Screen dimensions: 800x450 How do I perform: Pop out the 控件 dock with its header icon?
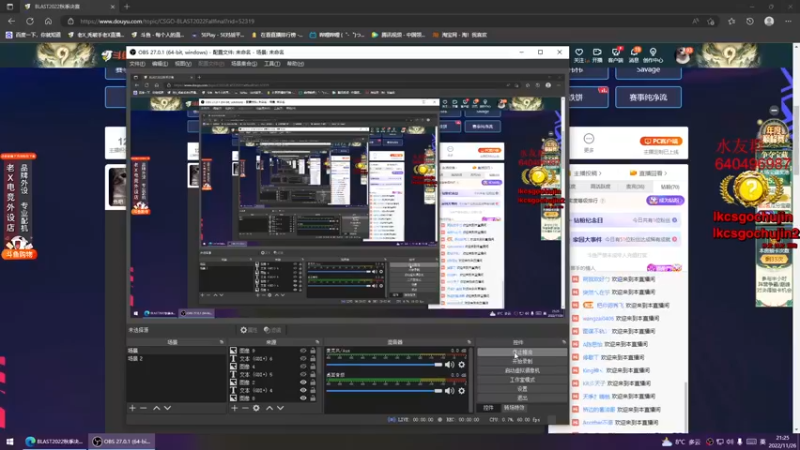564,342
